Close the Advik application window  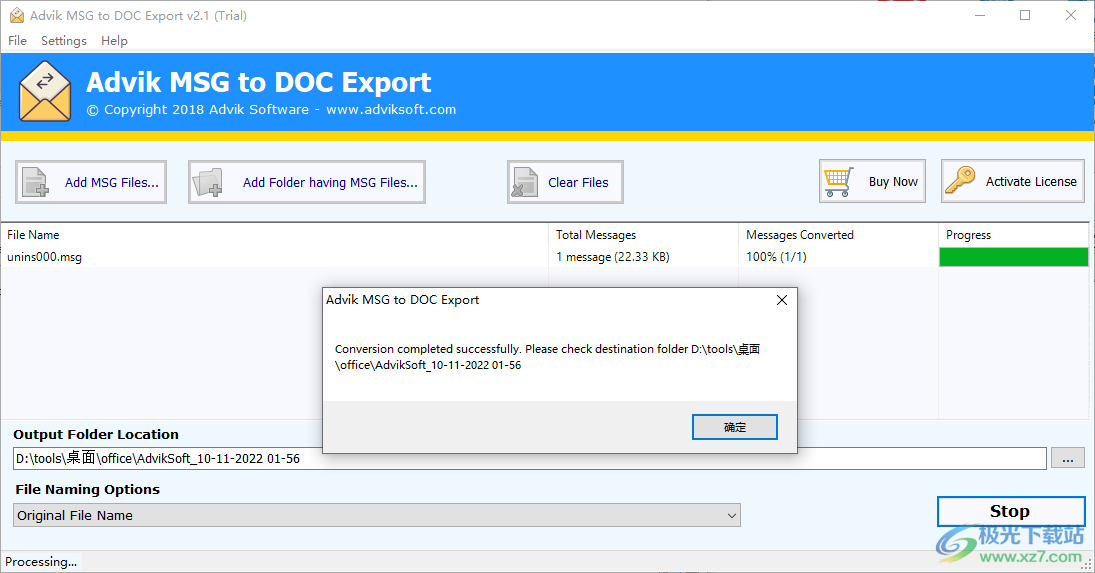pos(1071,15)
